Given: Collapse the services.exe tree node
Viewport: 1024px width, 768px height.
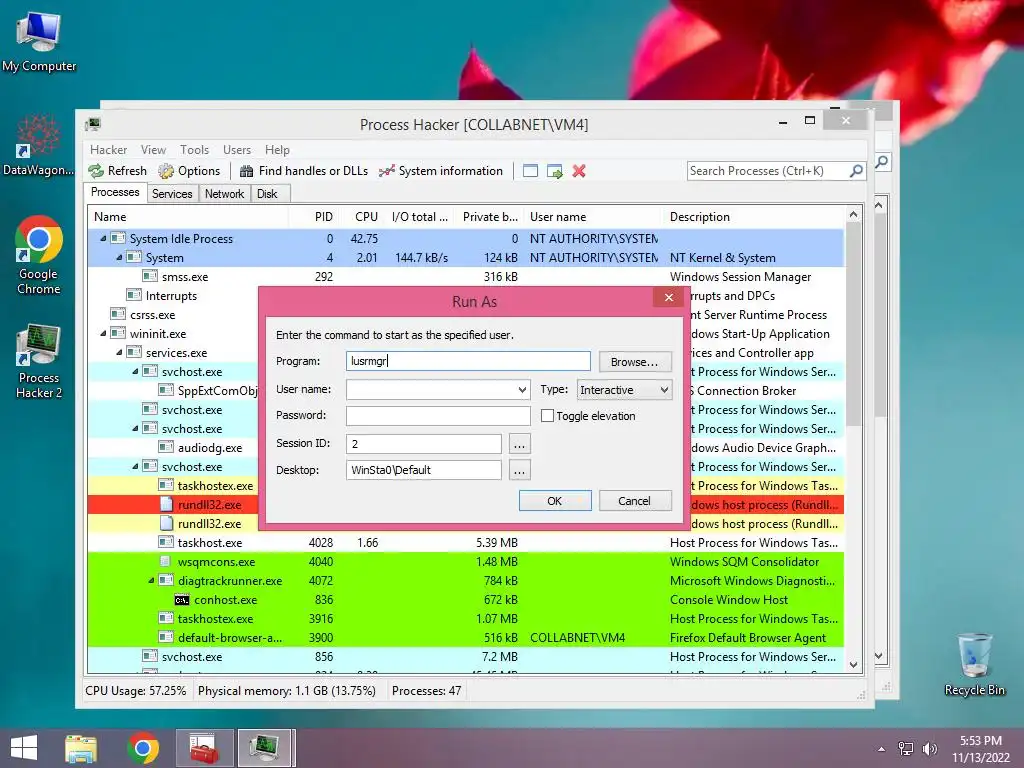Looking at the screenshot, I should click(119, 352).
